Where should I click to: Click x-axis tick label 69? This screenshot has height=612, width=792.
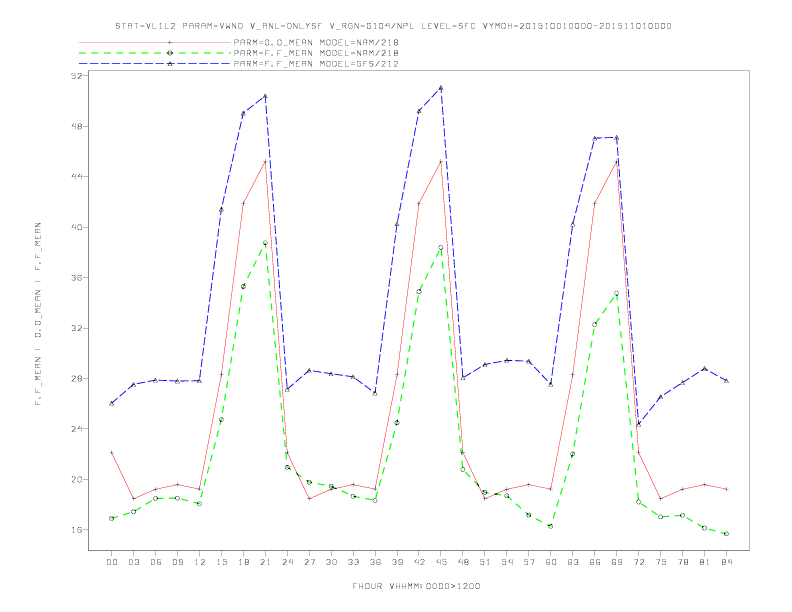[x=617, y=562]
